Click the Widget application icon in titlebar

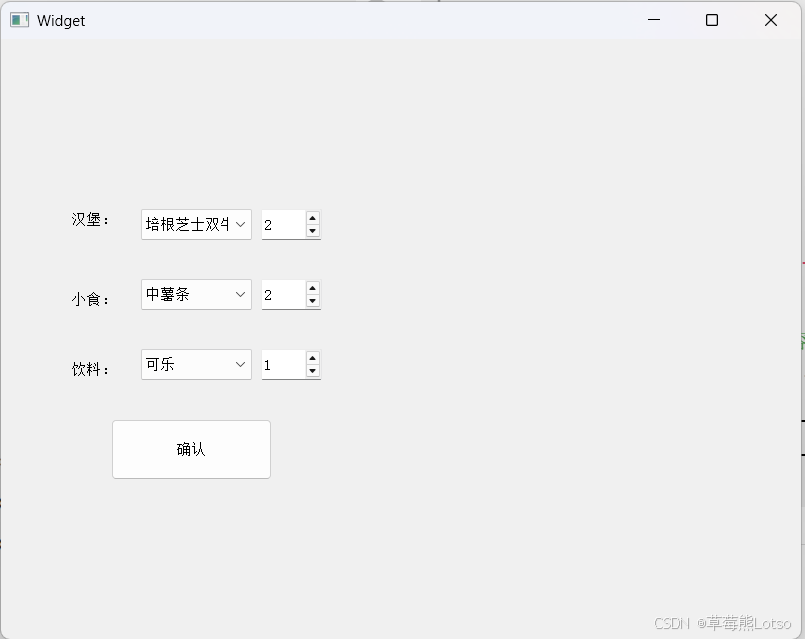(x=17, y=20)
